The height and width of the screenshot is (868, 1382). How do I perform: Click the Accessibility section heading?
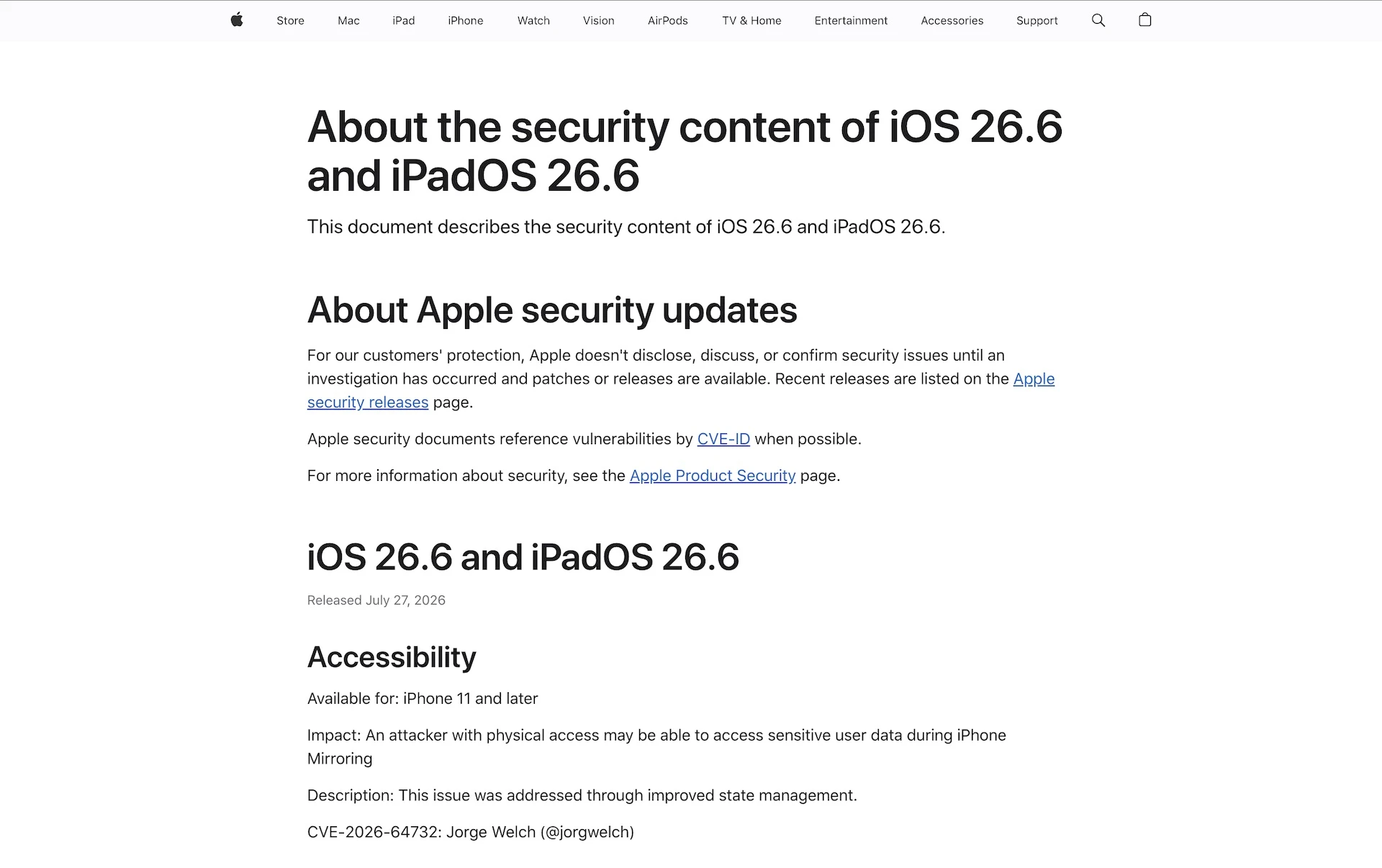(x=392, y=657)
